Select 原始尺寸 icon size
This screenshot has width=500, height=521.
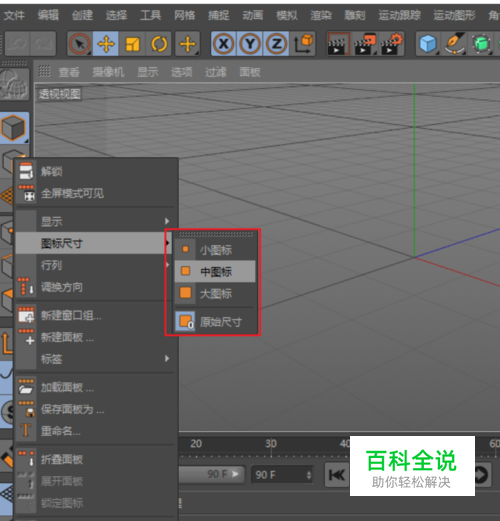(215, 322)
